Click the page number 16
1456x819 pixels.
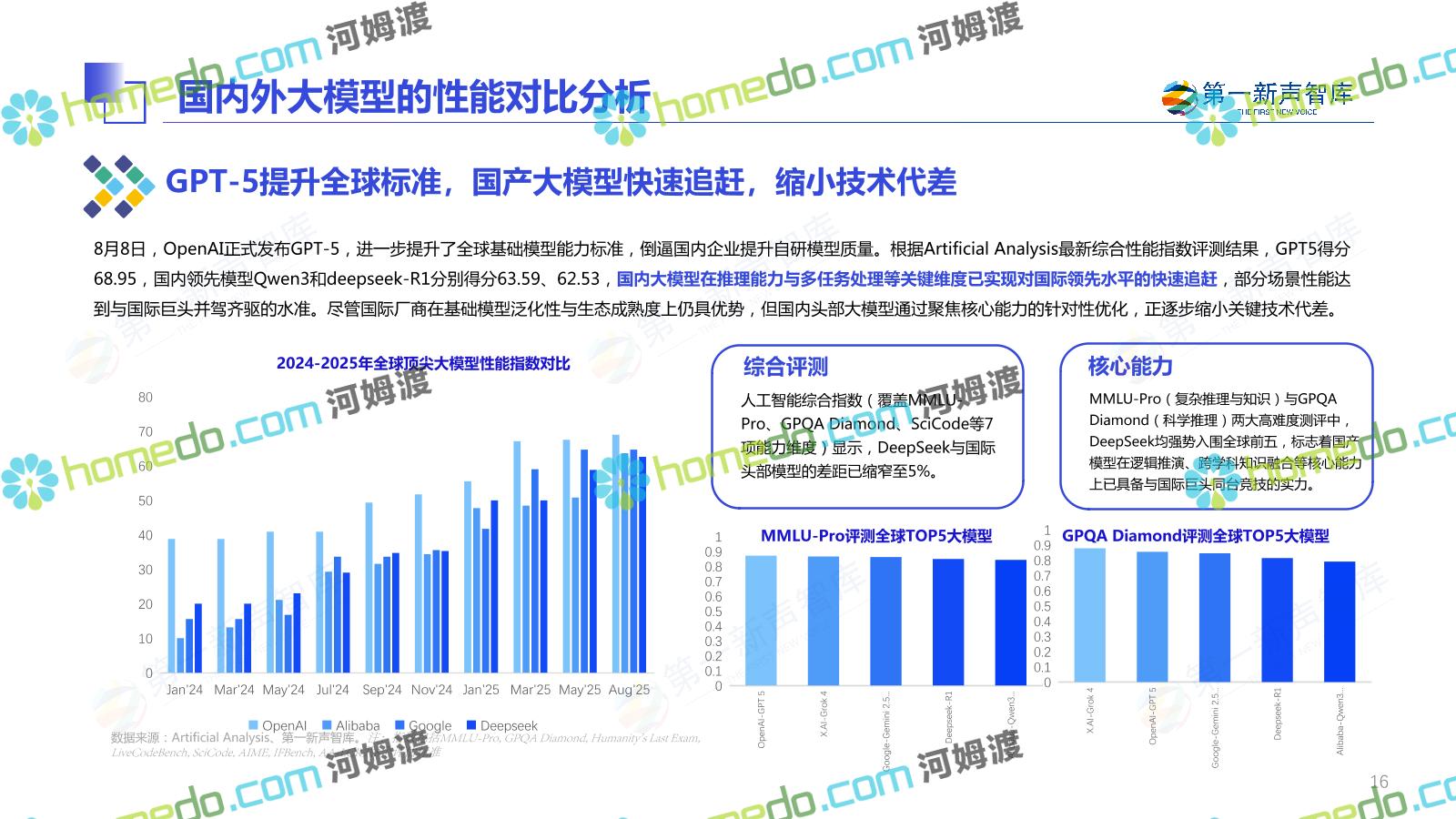1379,782
